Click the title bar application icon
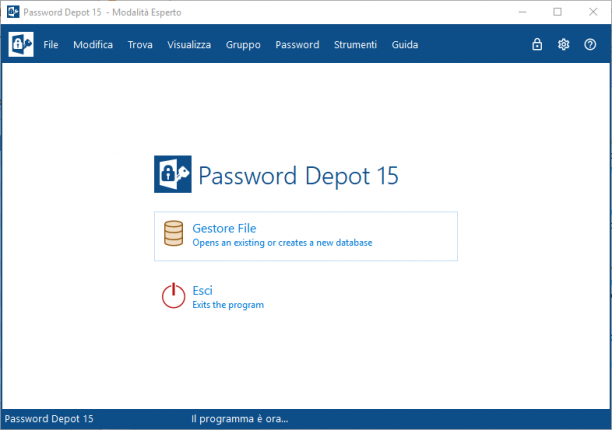612x430 pixels. click(13, 12)
